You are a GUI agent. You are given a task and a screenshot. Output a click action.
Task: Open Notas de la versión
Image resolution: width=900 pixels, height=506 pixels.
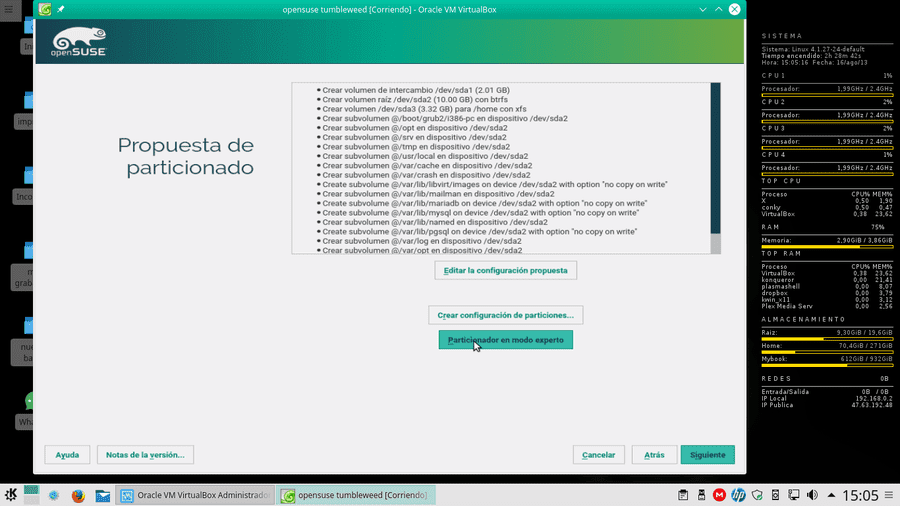(145, 454)
